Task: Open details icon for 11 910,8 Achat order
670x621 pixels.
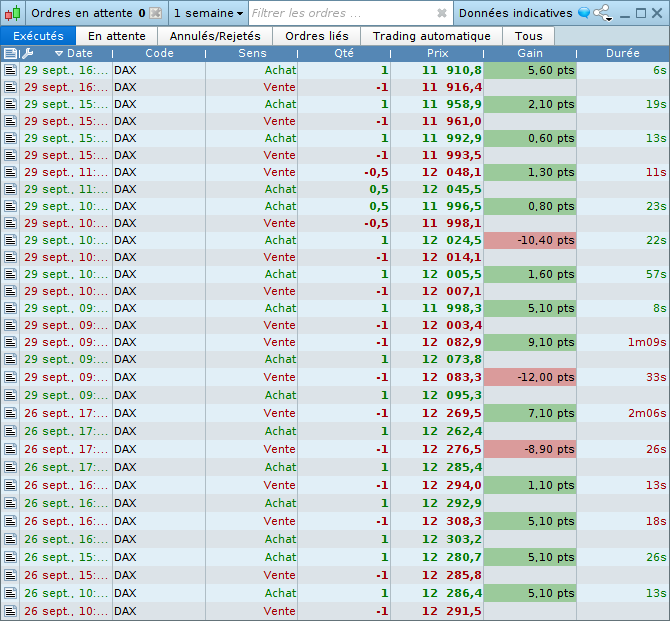Action: pos(10,70)
